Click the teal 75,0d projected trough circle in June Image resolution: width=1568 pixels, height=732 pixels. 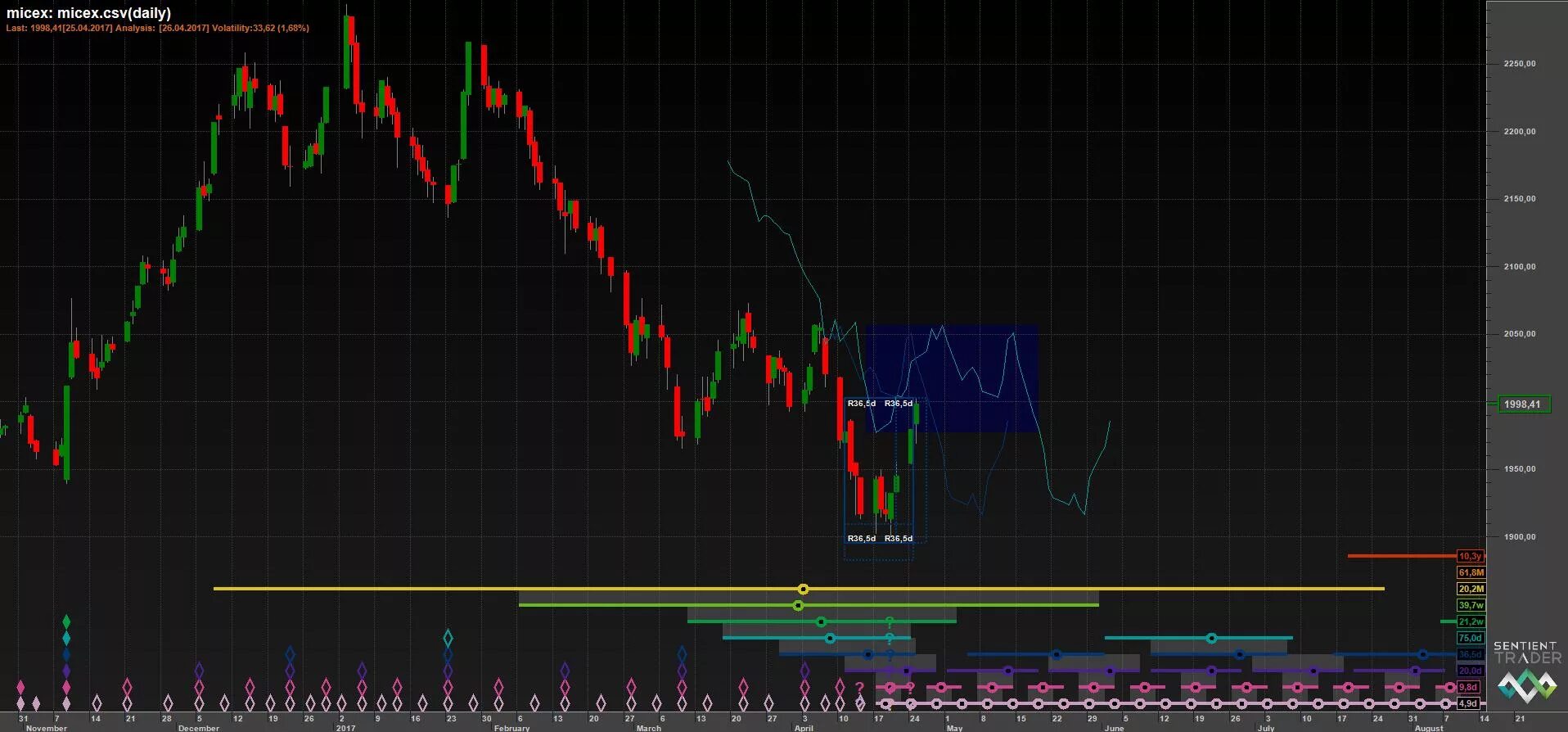point(1211,638)
